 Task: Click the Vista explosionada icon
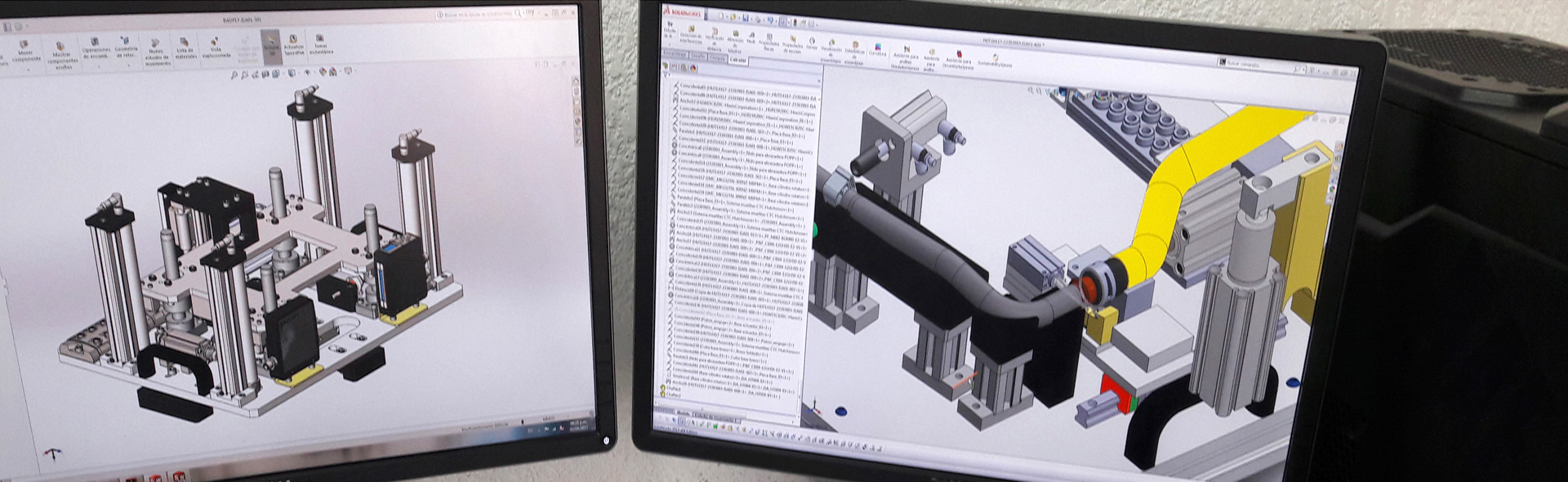(x=215, y=42)
